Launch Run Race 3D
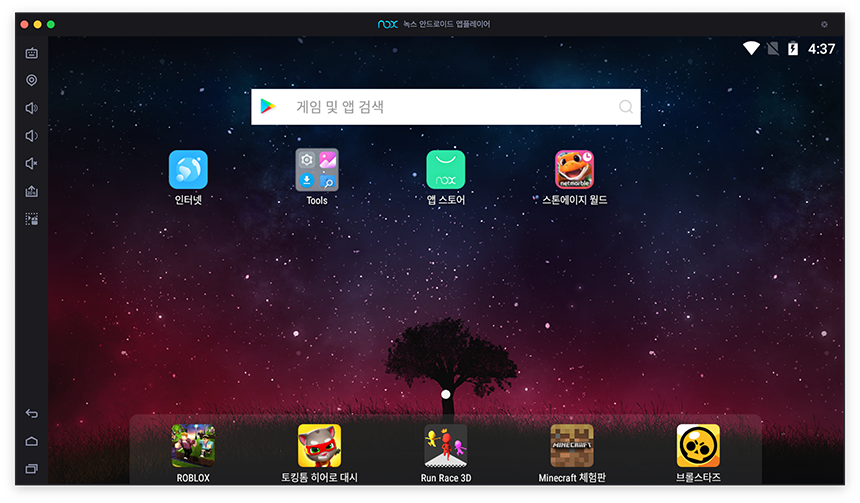860x503 pixels. 446,445
